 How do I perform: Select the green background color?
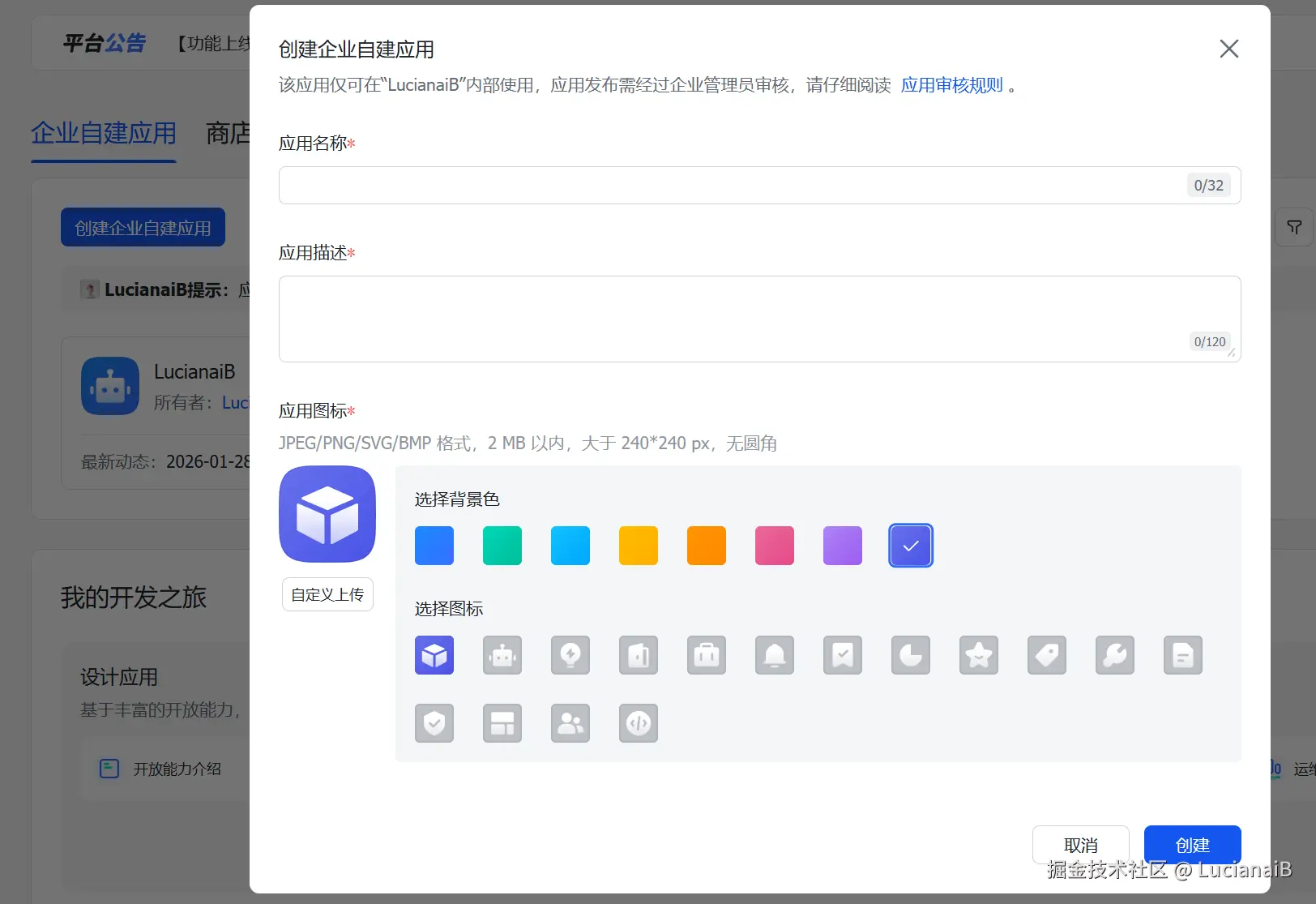tap(502, 546)
